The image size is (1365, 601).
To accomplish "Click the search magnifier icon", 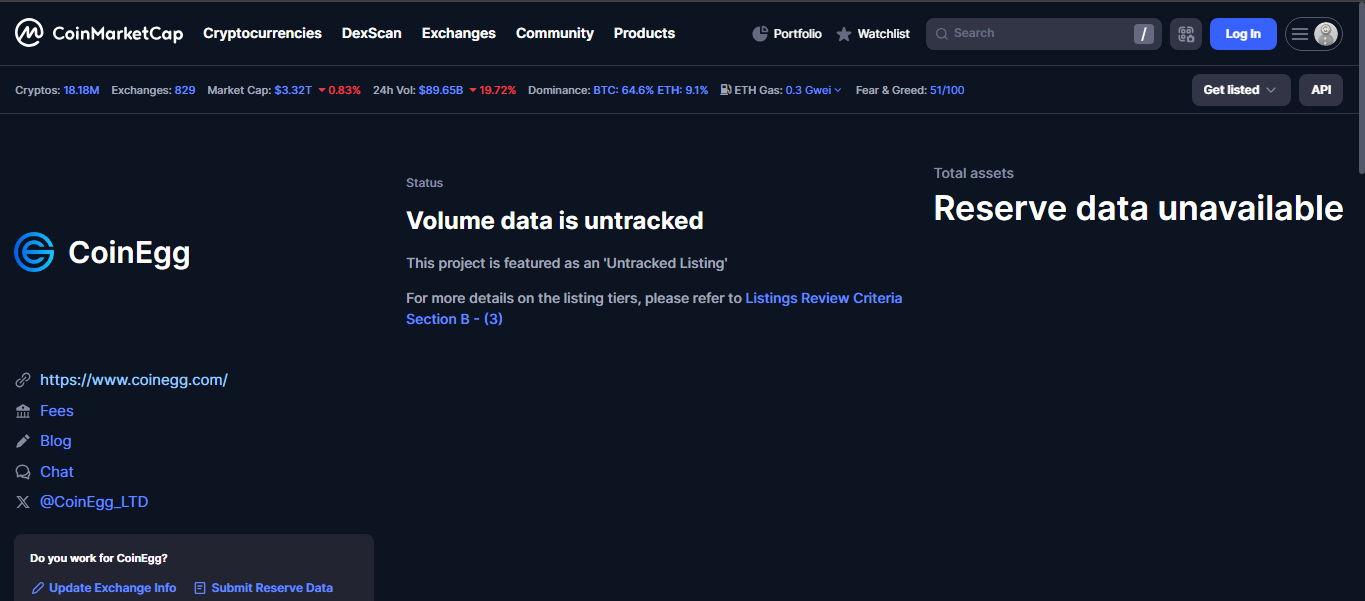I will click(941, 34).
